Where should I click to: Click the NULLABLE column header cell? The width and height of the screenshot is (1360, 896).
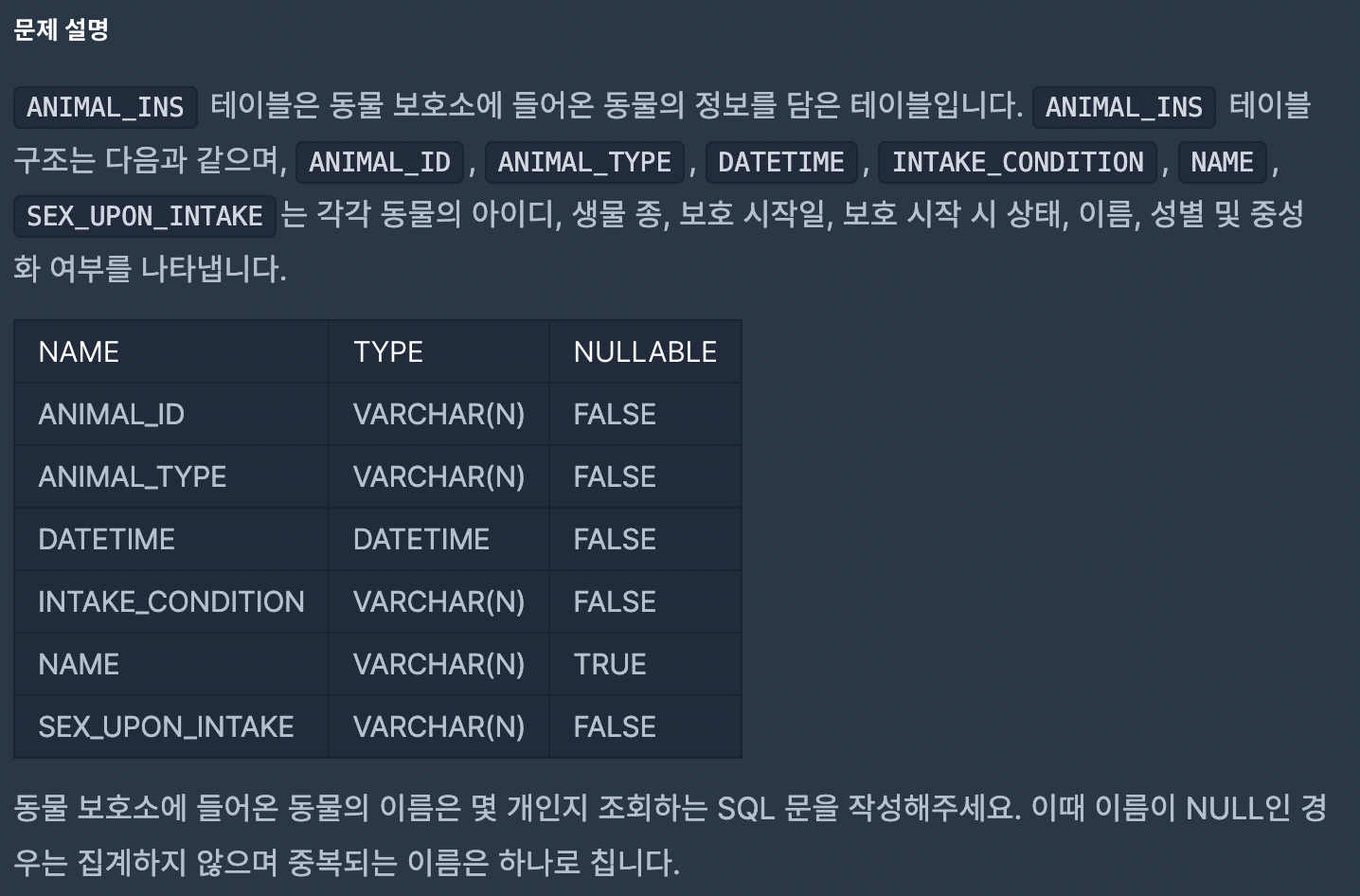(645, 351)
